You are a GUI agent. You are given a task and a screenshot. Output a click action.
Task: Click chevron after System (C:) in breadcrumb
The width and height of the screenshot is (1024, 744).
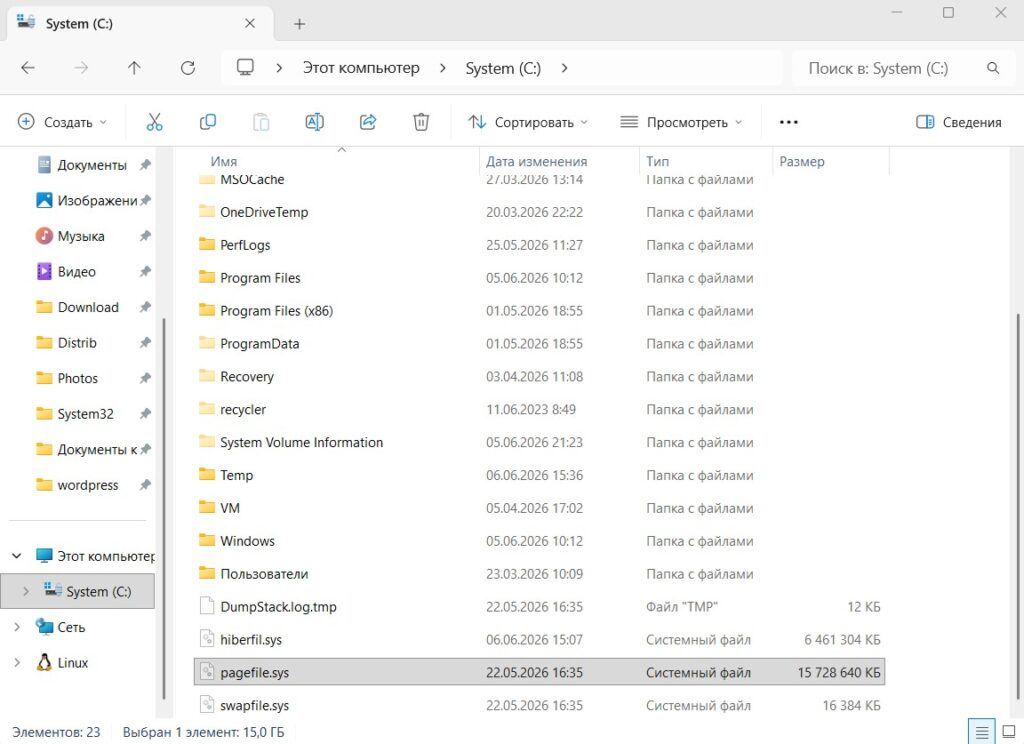coord(564,68)
